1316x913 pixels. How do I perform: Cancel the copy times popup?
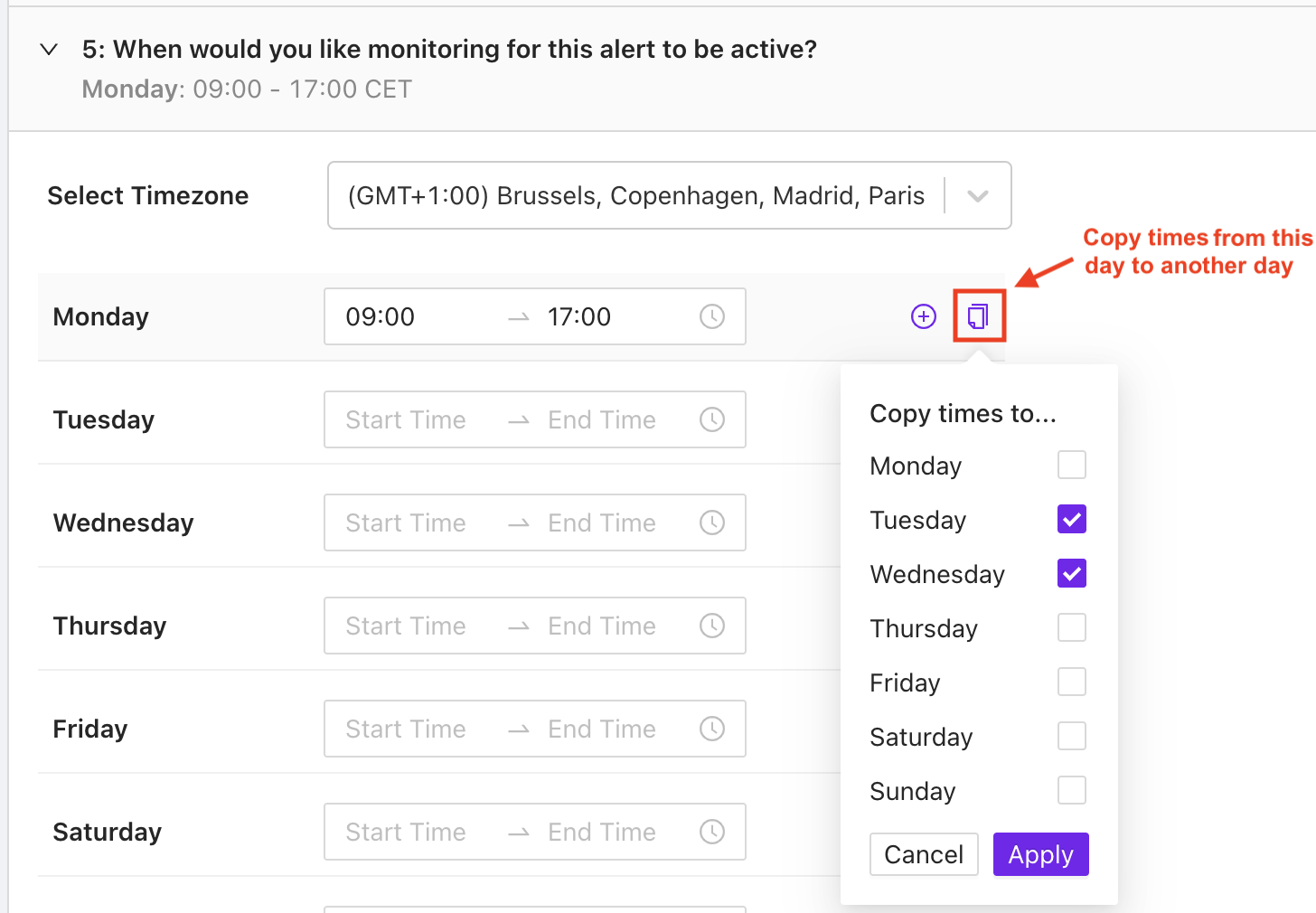923,854
